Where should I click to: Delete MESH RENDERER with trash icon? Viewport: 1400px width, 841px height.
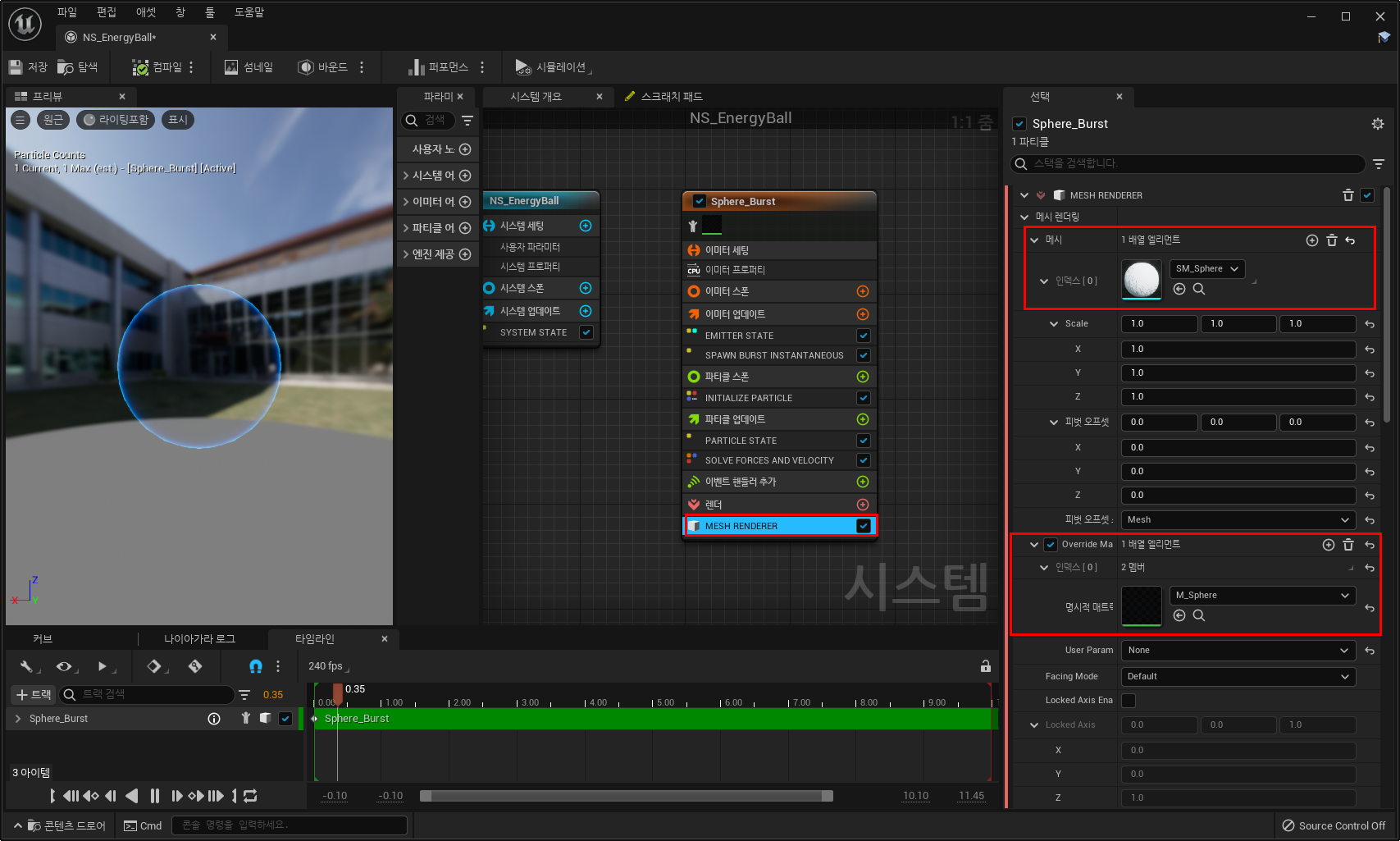[x=1348, y=195]
